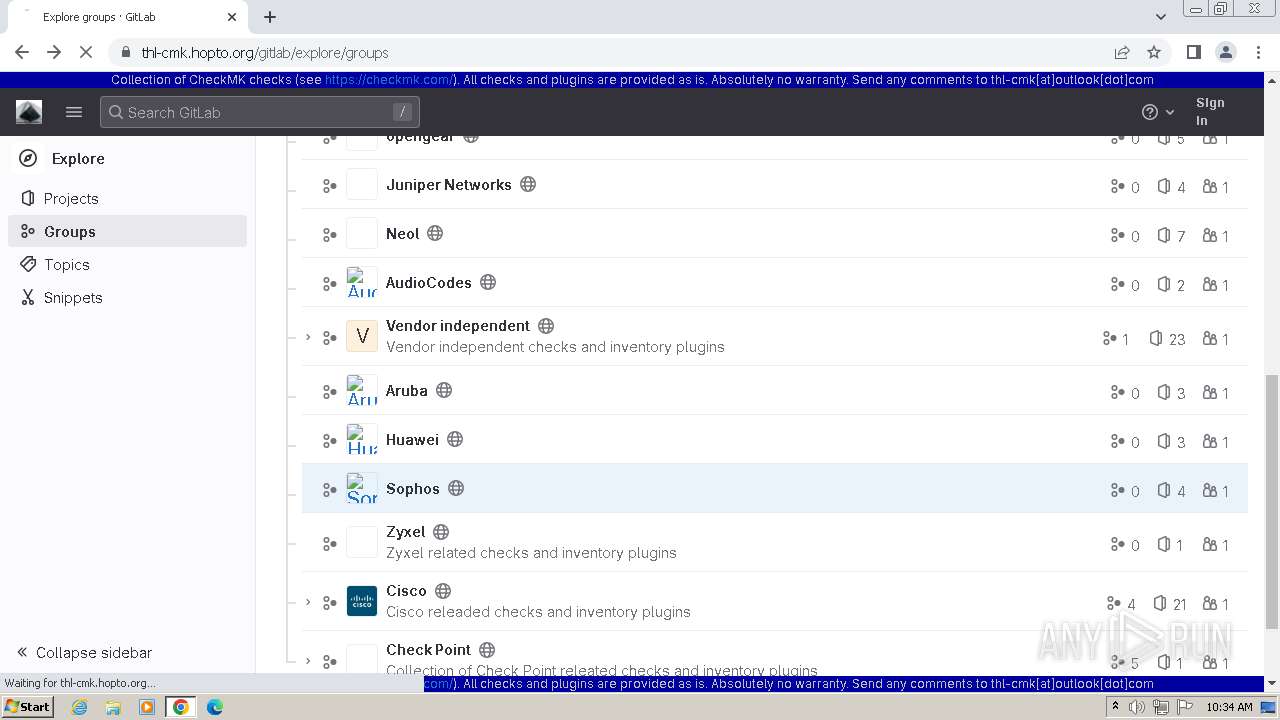Open checkmk.com link in banner
1280x720 pixels.
coord(389,79)
